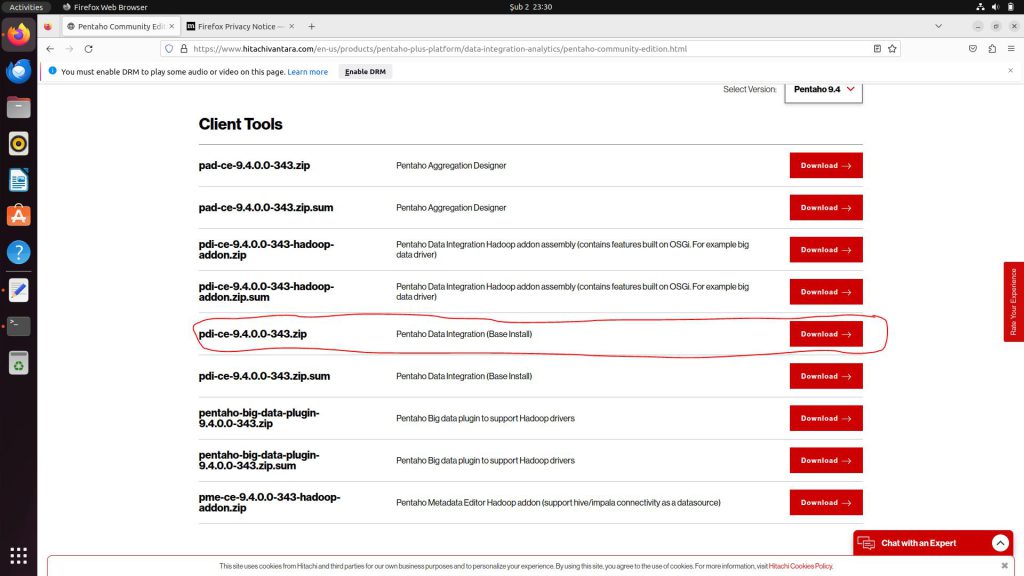
Task: Download pad-ce-9.4.0.0-343.zip
Action: (825, 165)
